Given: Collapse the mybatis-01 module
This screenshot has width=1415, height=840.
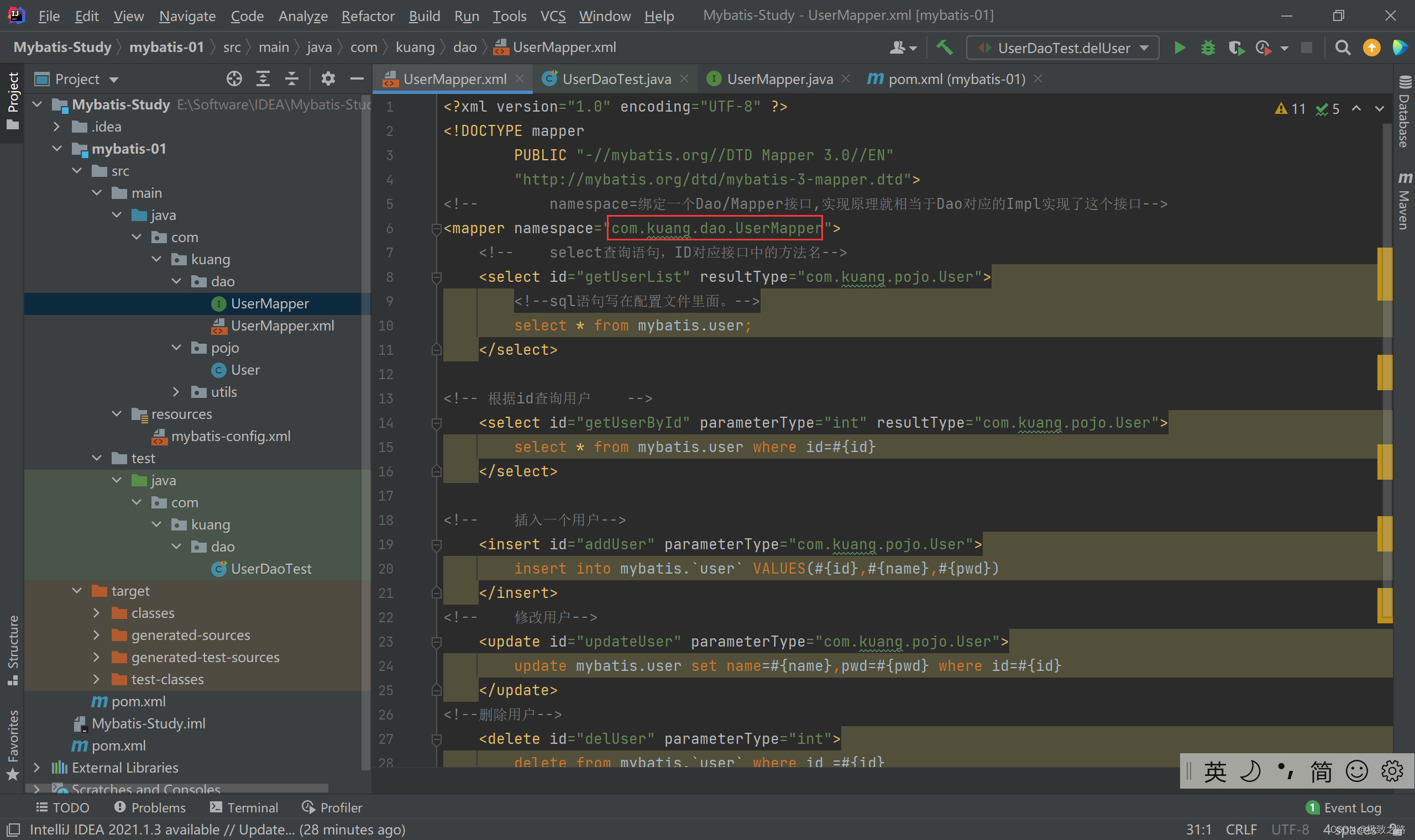Looking at the screenshot, I should tap(56, 149).
